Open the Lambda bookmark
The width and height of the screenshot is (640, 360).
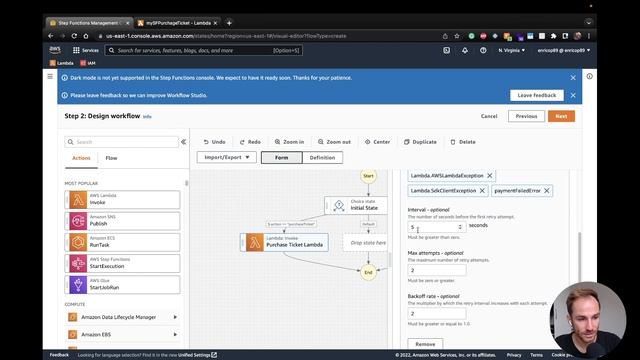62,63
